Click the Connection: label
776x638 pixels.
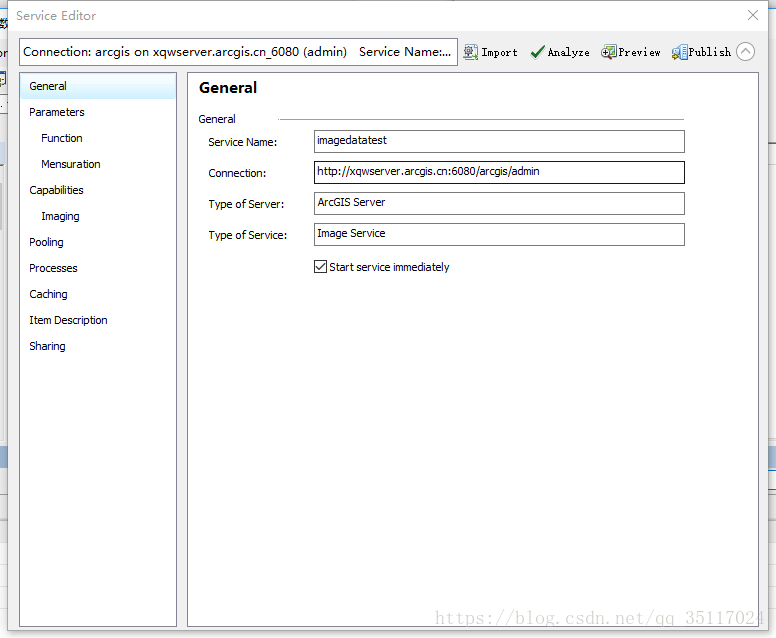[x=237, y=173]
